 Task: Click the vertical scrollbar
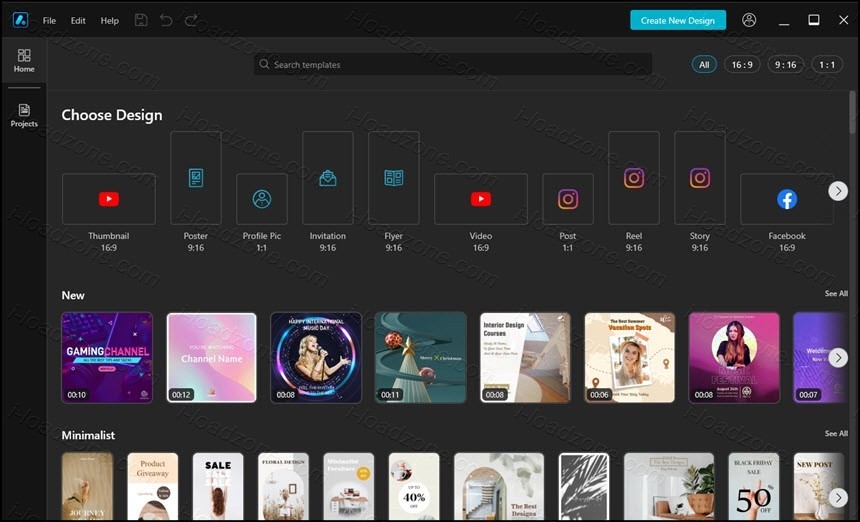click(852, 112)
